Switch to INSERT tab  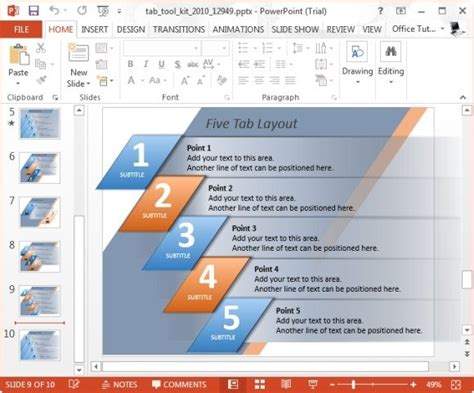click(x=95, y=29)
